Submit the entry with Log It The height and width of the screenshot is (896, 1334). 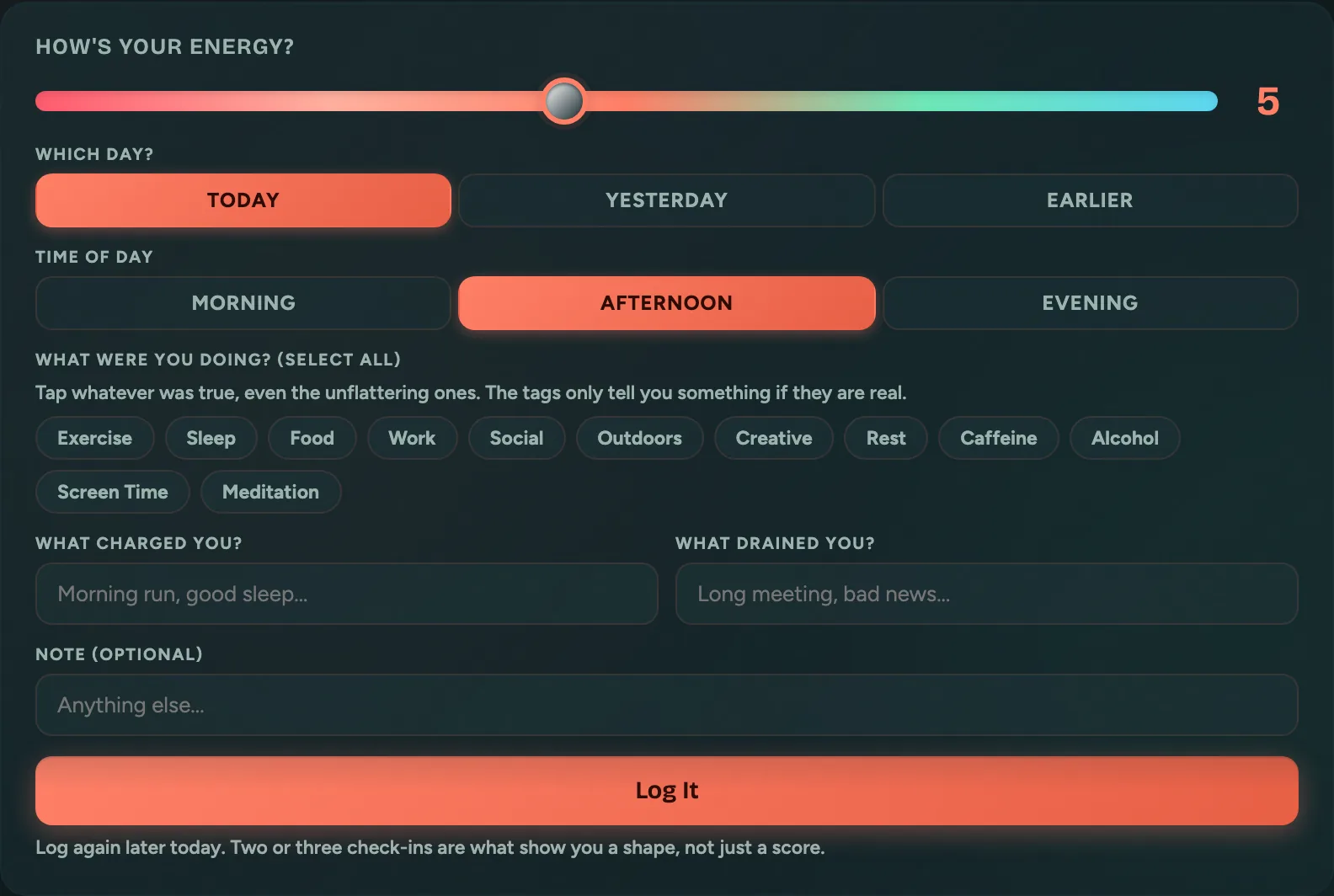tap(667, 791)
